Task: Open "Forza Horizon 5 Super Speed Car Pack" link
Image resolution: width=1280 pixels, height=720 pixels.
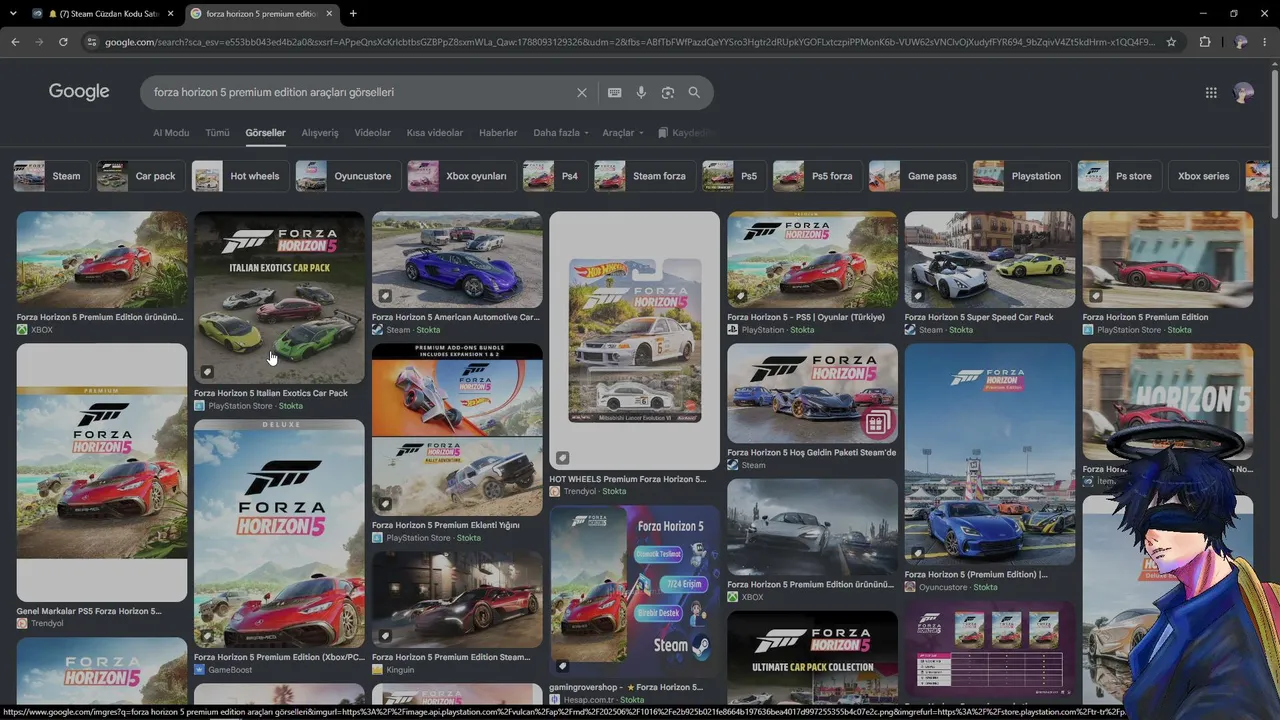Action: [979, 317]
